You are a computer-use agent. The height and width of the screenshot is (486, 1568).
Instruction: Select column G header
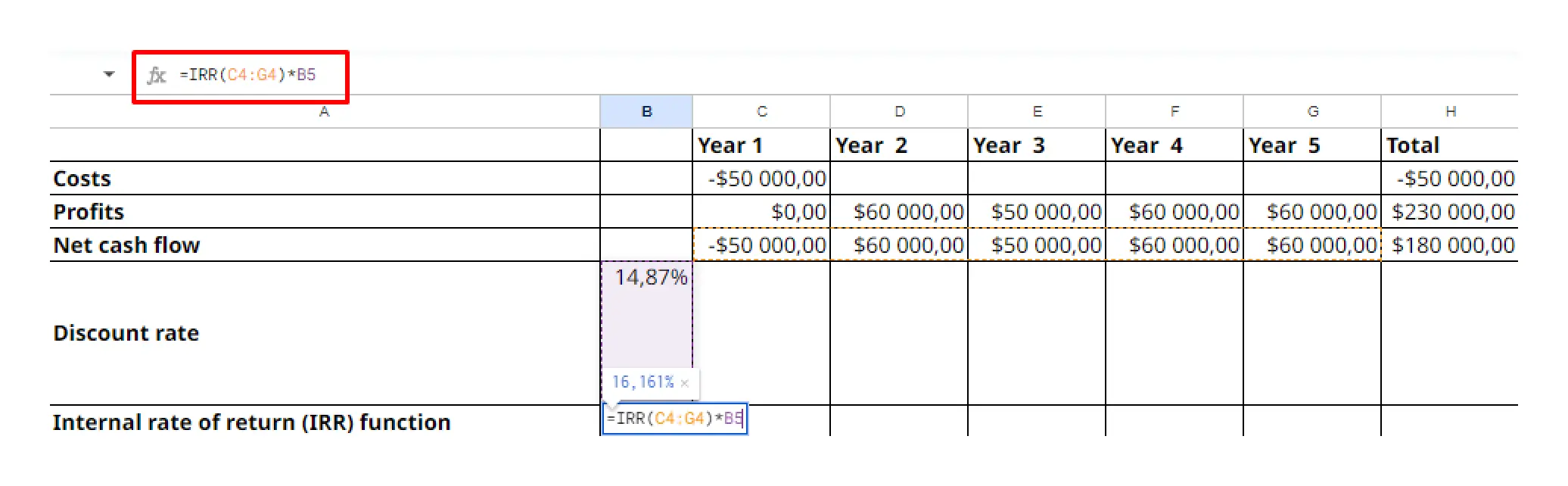coord(1312,111)
